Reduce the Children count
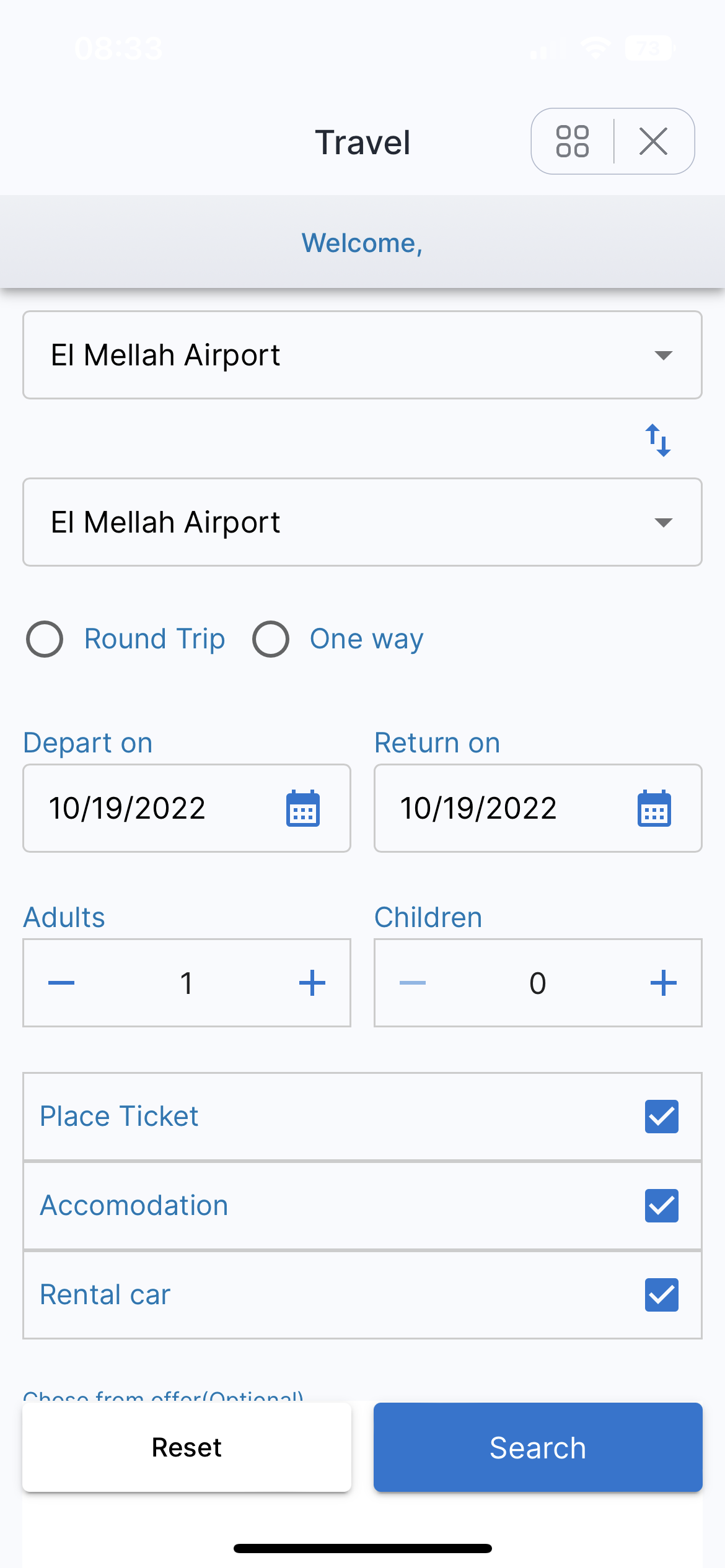The image size is (725, 1568). 413,983
